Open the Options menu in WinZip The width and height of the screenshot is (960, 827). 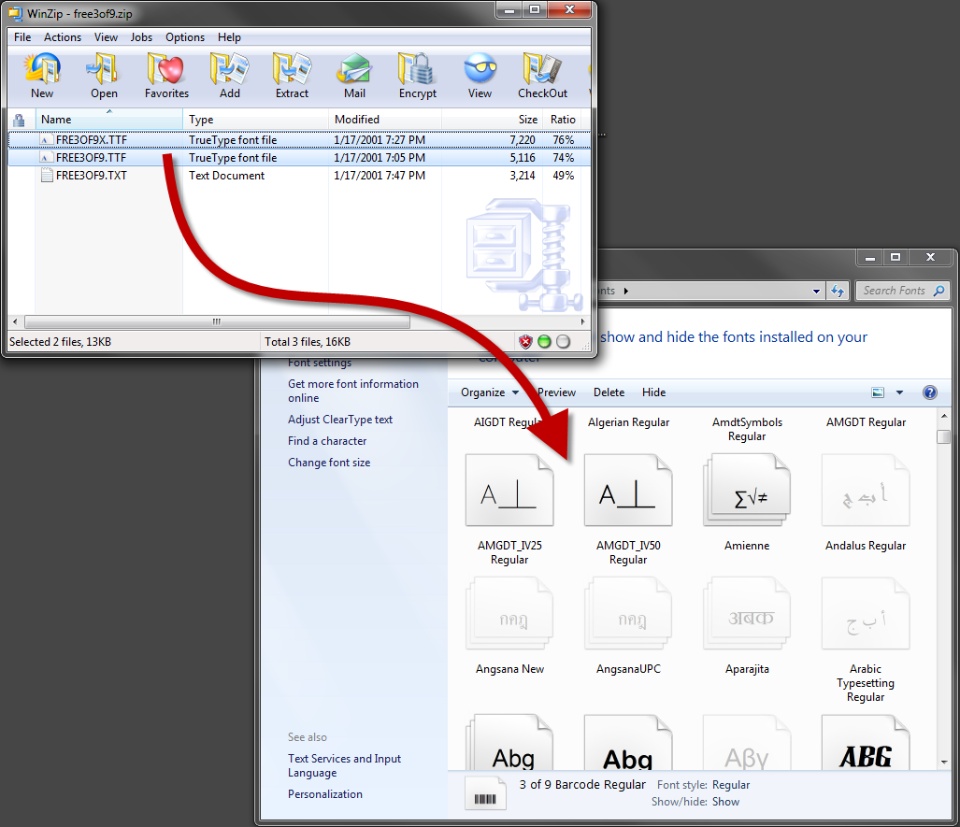click(x=185, y=37)
